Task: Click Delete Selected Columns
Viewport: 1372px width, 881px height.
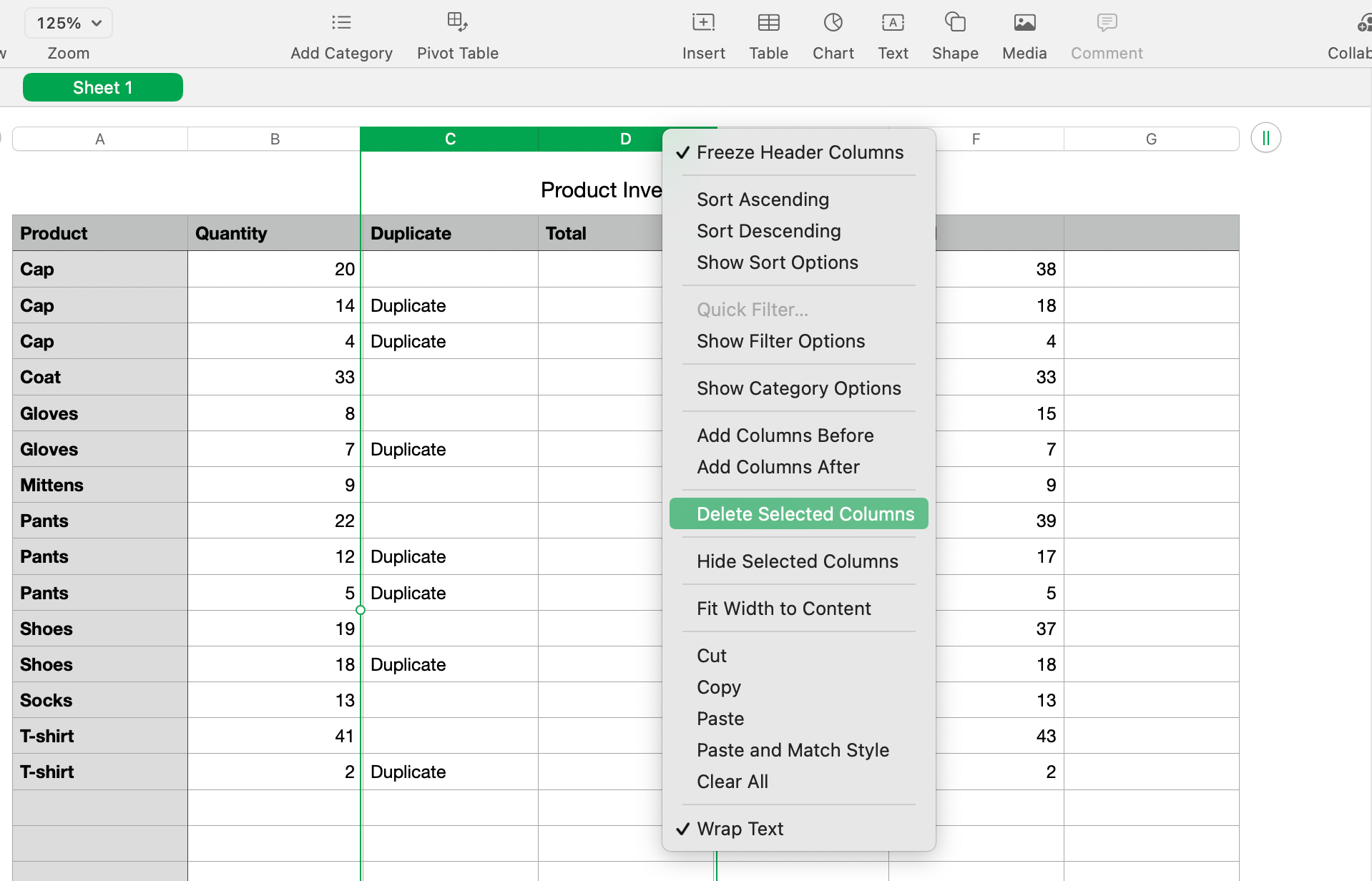Action: (805, 513)
